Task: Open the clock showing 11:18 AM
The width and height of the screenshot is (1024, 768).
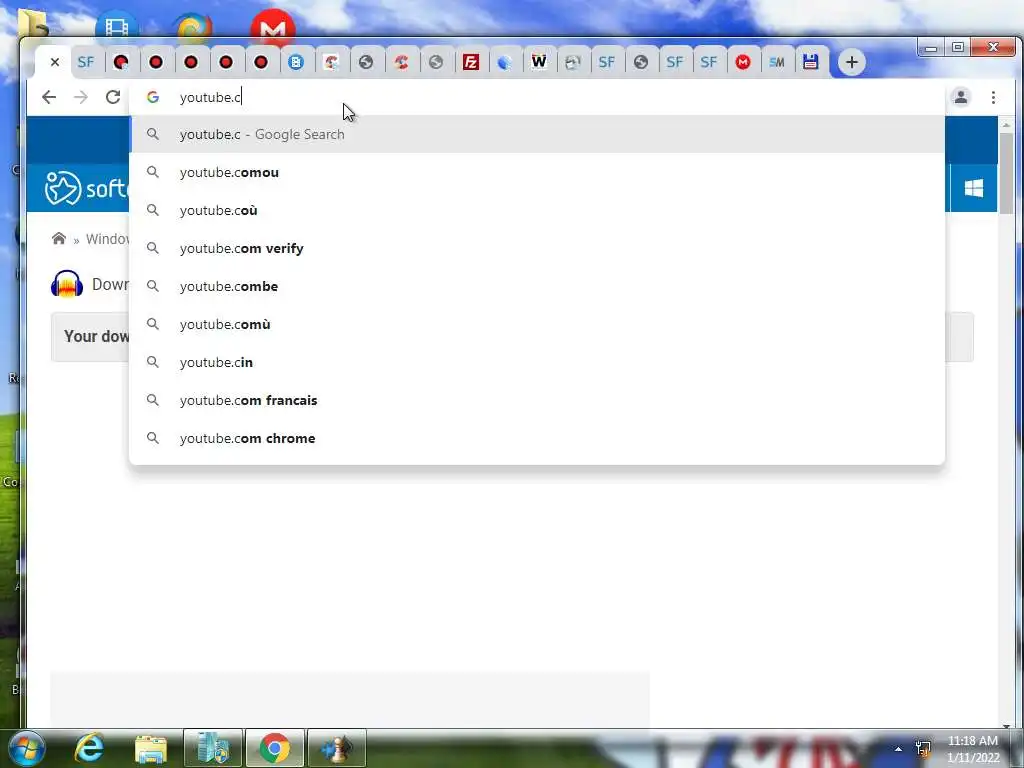Action: point(973,749)
